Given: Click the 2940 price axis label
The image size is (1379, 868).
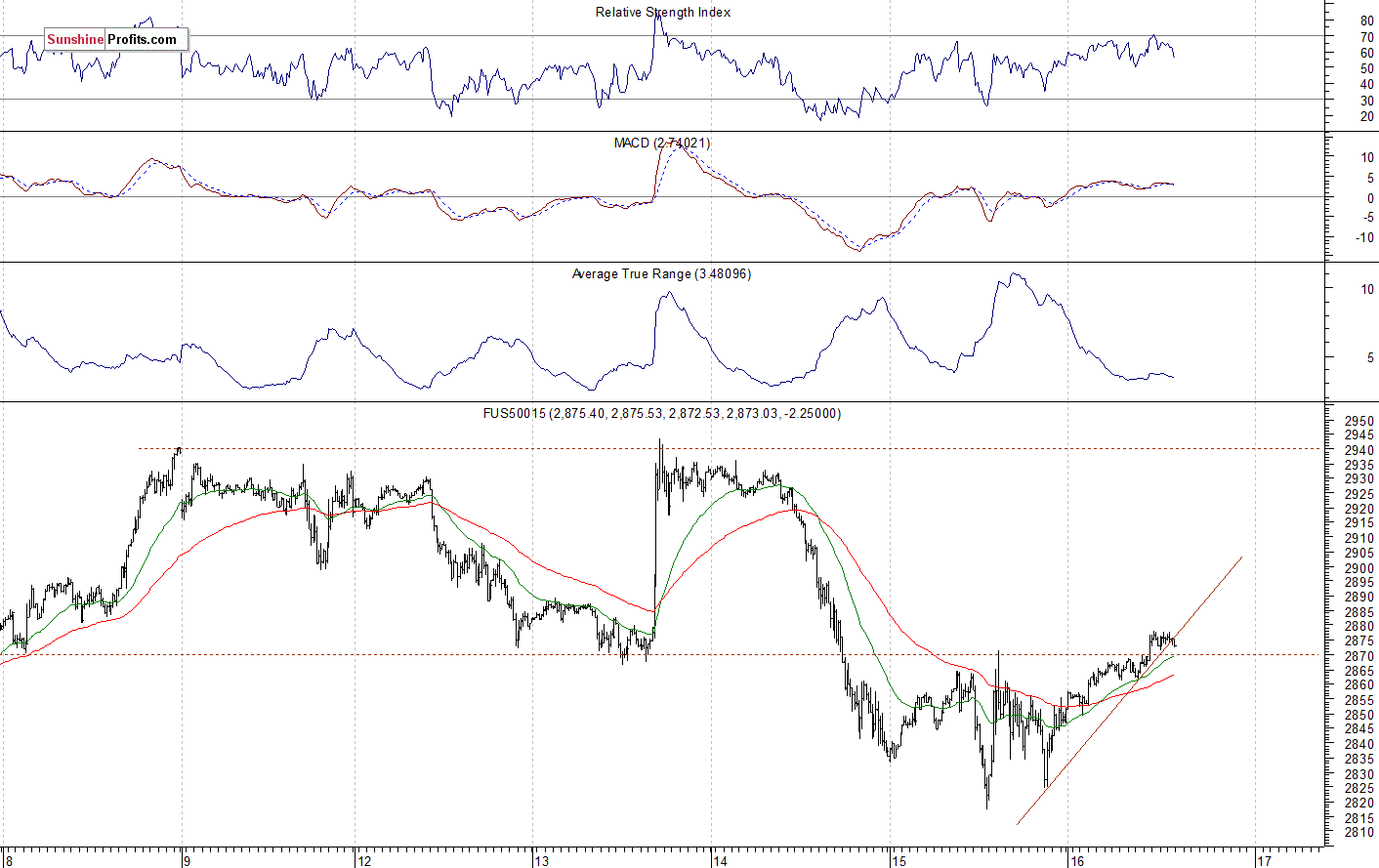Looking at the screenshot, I should (x=1359, y=449).
